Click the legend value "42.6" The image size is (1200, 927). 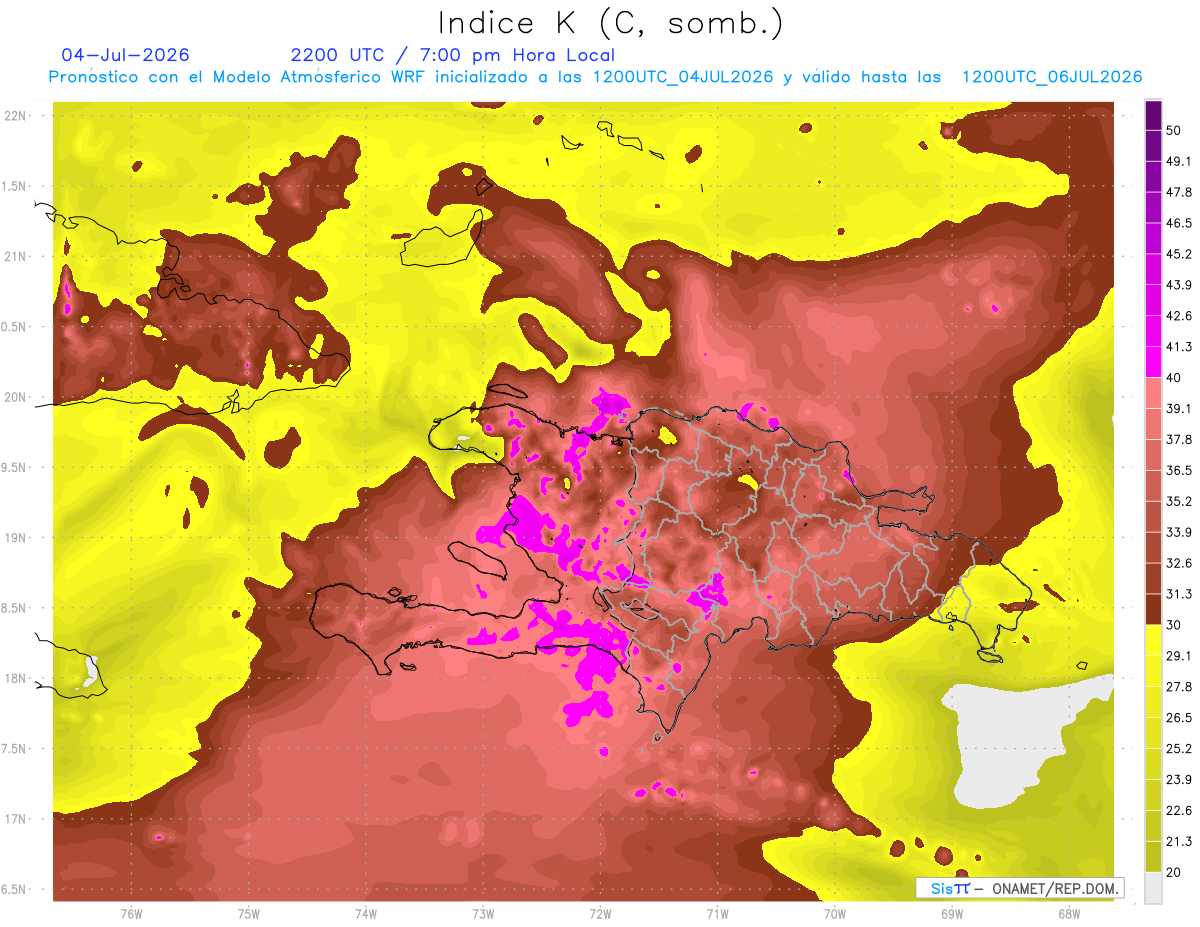1178,316
